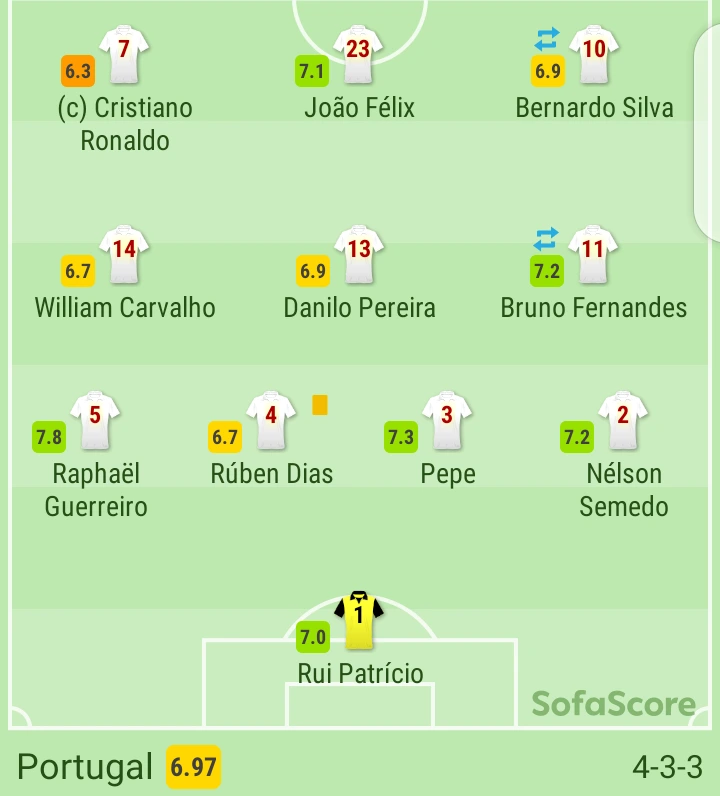
Task: Click Bernardo Silva's substitution arrows icon
Action: [546, 39]
